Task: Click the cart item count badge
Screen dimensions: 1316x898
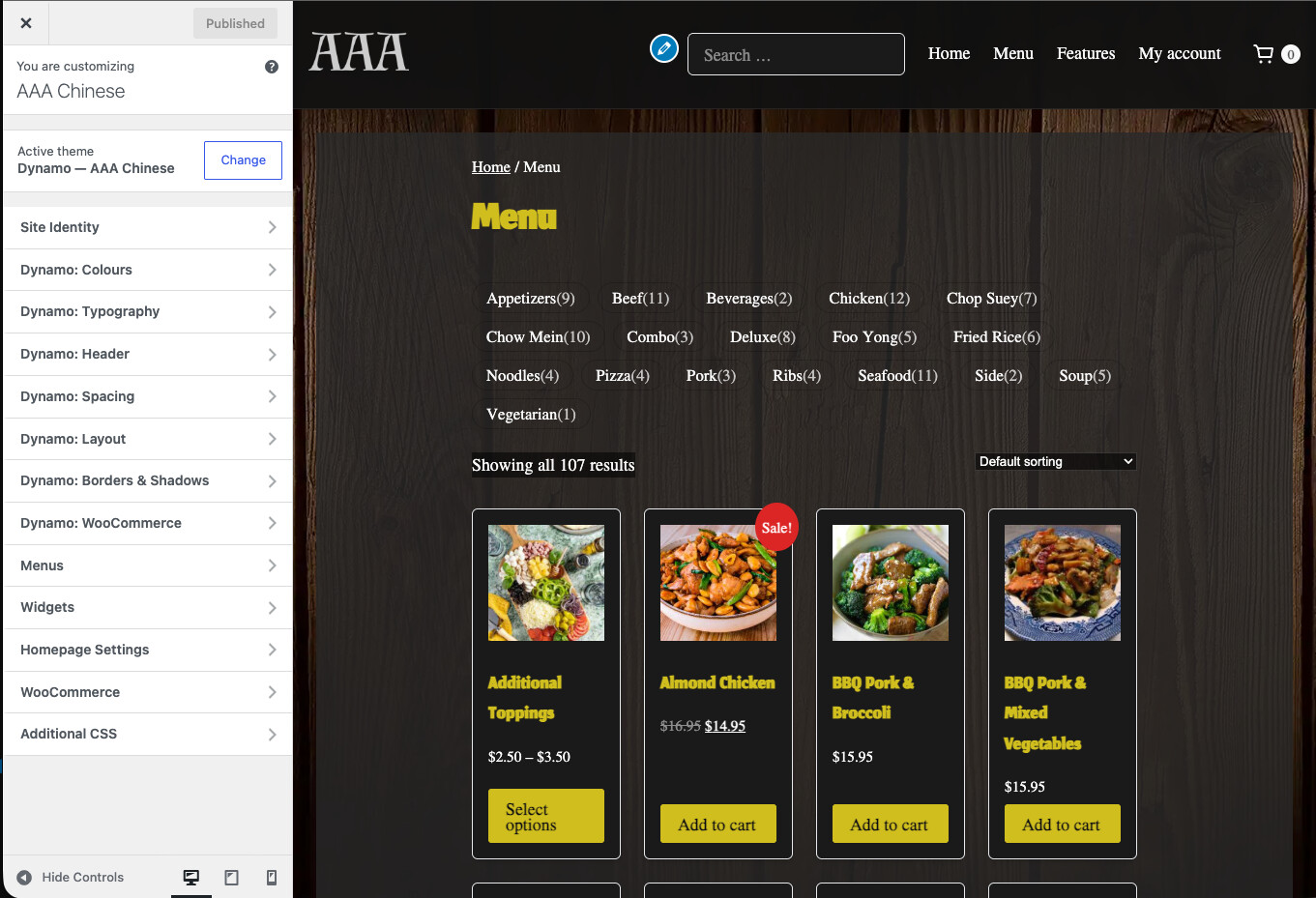Action: [x=1290, y=54]
